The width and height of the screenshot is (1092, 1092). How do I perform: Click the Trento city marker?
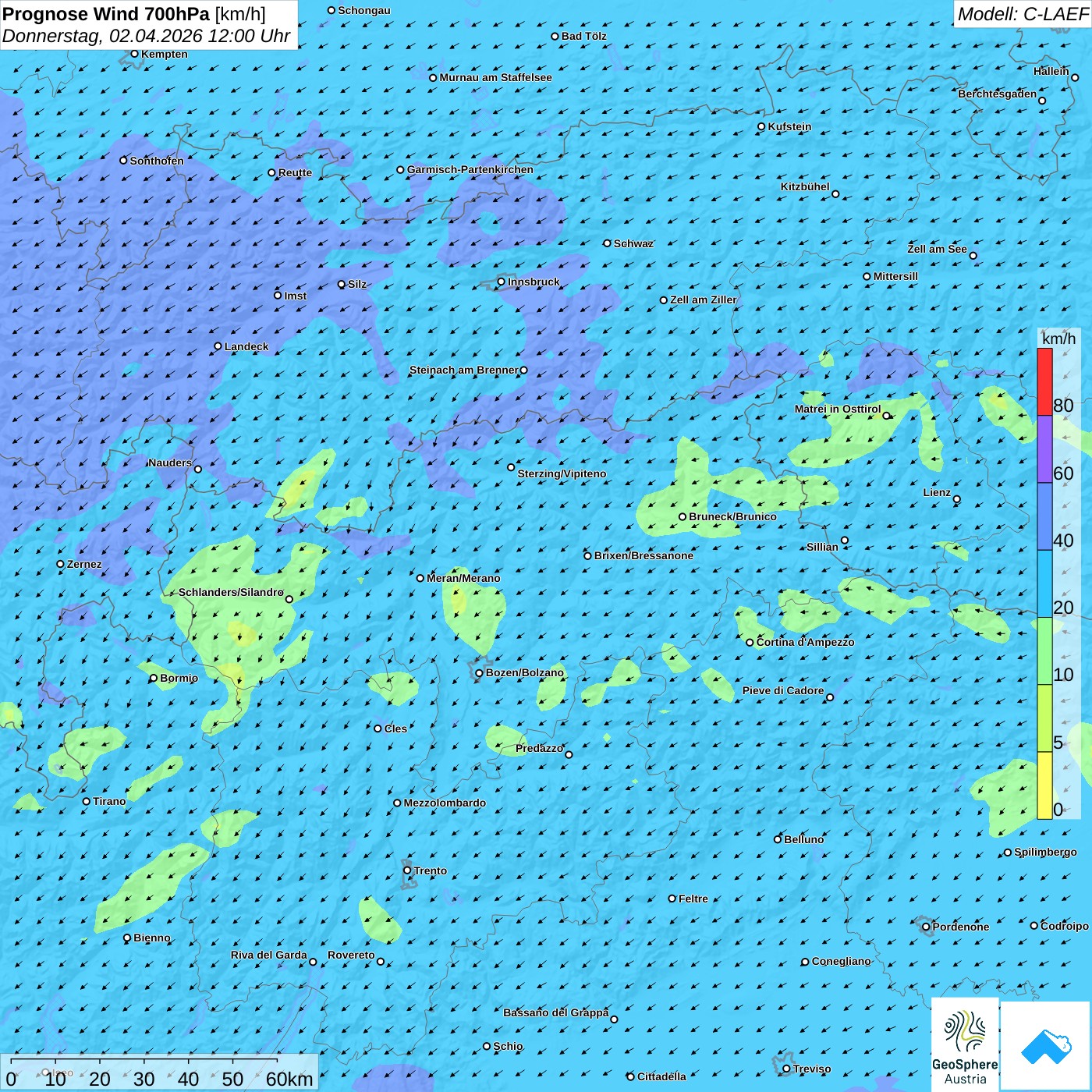click(x=407, y=870)
